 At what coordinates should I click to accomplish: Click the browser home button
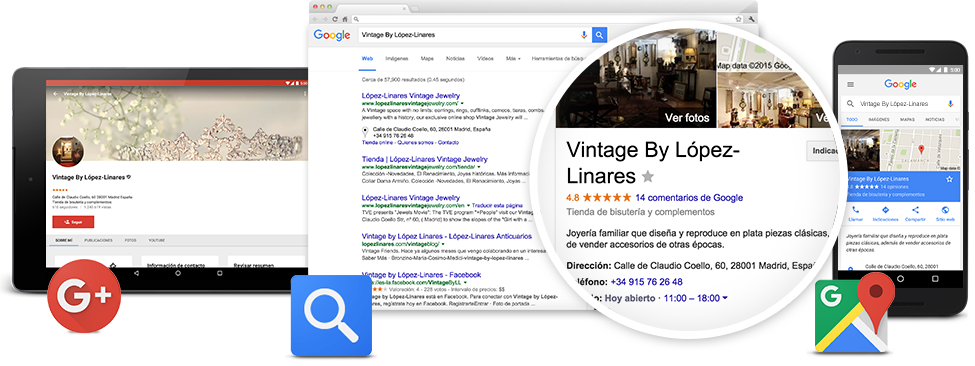(x=345, y=19)
